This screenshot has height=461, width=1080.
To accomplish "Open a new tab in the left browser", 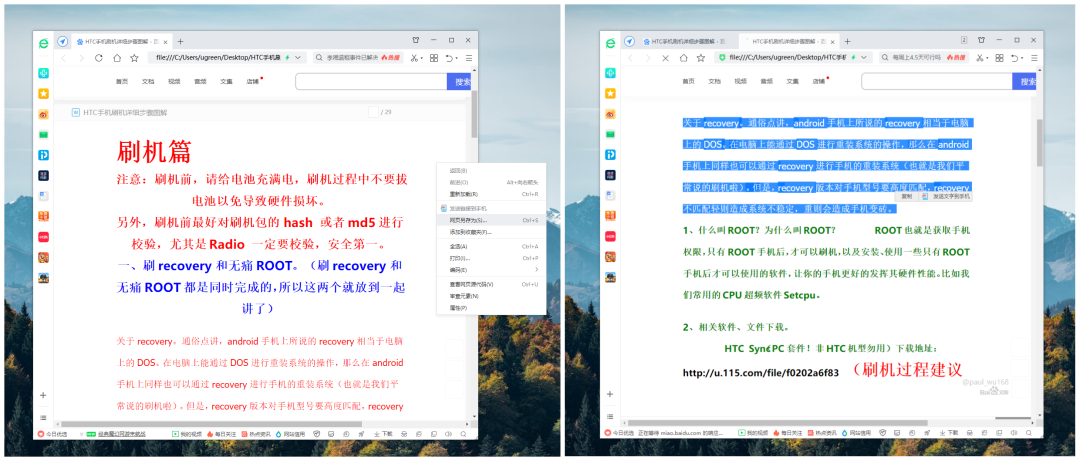I will click(180, 41).
